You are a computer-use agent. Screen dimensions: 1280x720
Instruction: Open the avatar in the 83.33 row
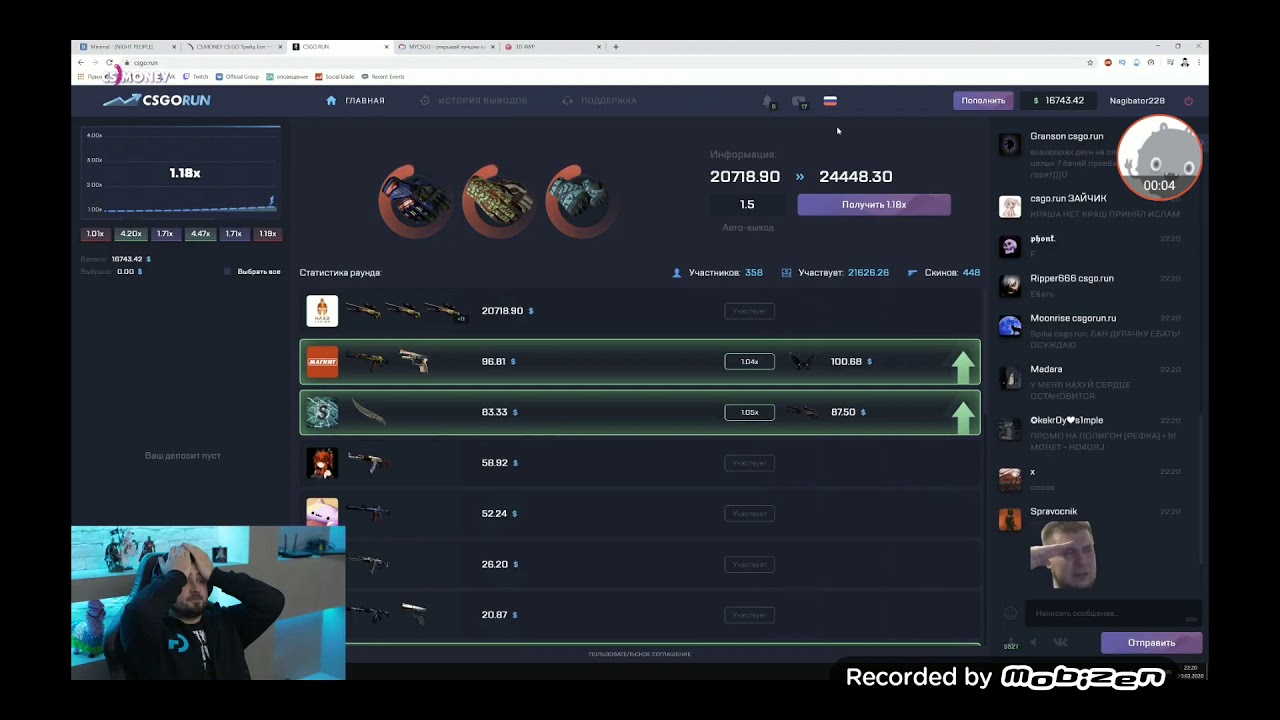pyautogui.click(x=322, y=412)
